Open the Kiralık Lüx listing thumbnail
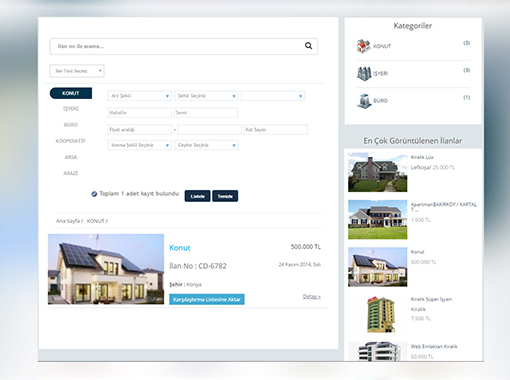The width and height of the screenshot is (510, 380). click(x=378, y=172)
